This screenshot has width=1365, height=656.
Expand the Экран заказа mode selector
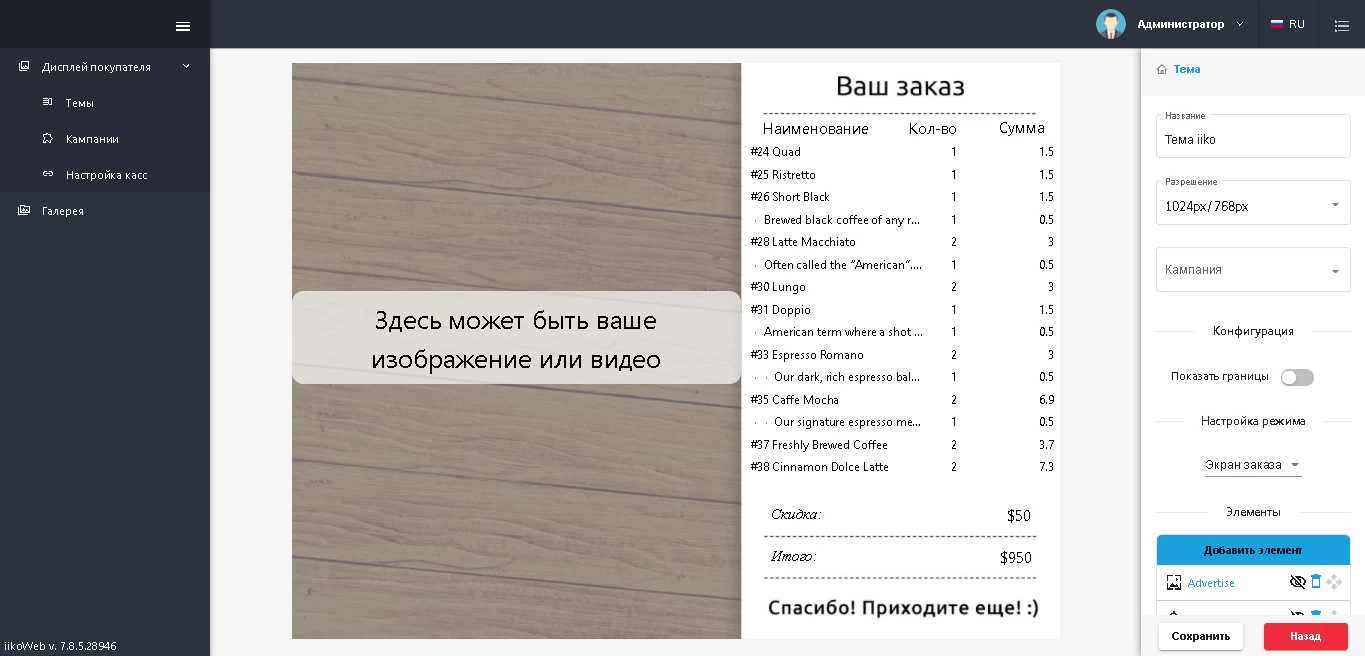pos(1253,465)
